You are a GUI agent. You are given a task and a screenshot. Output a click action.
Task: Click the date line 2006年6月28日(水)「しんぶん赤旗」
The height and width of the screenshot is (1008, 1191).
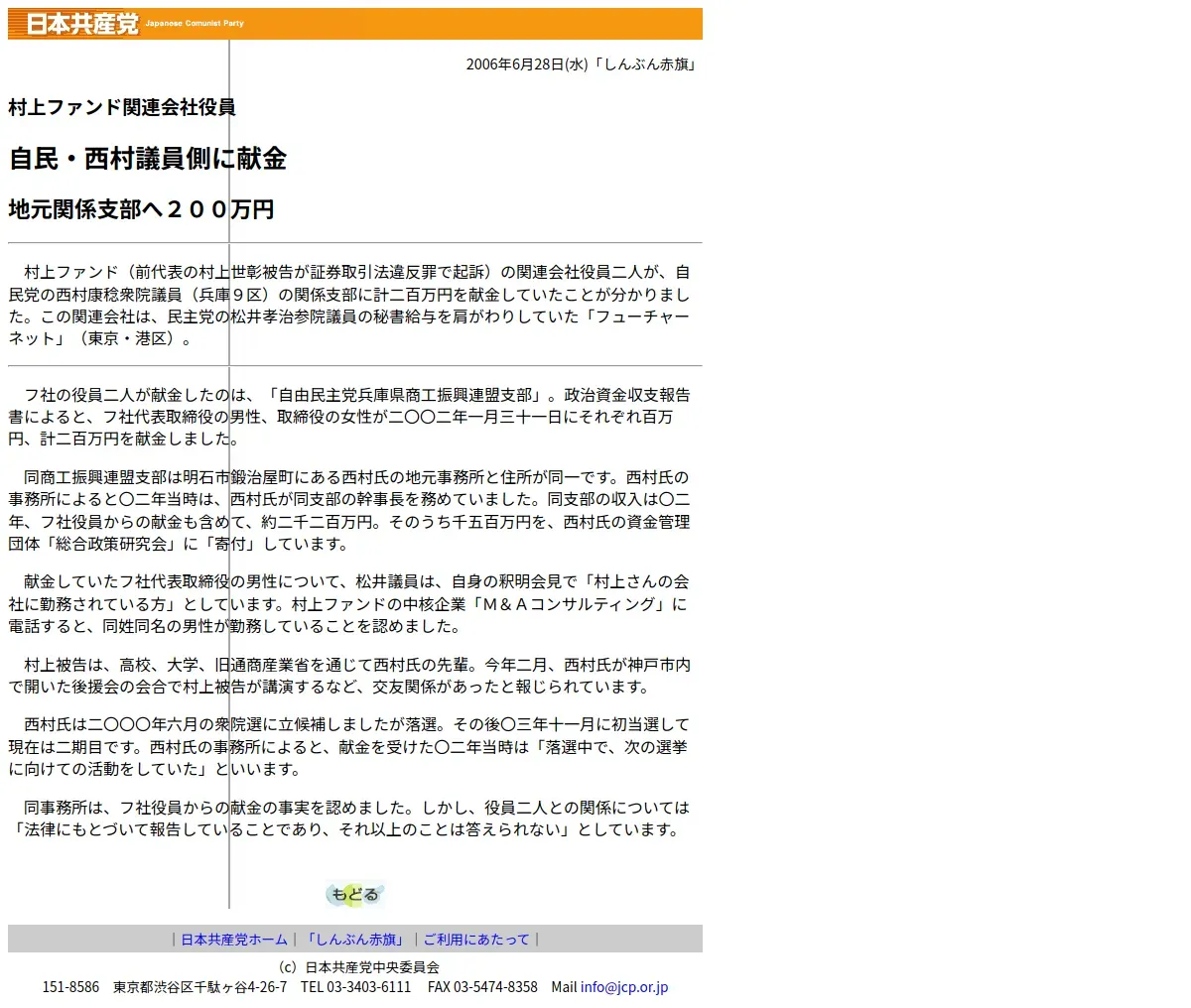[582, 64]
